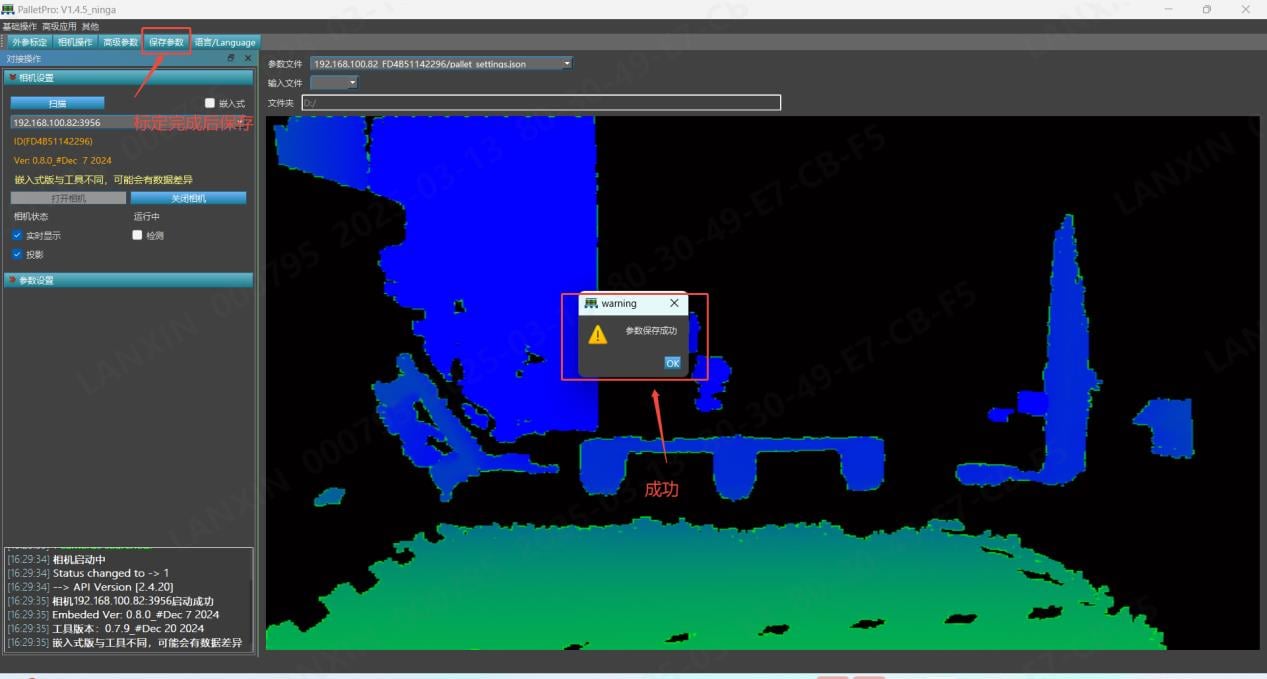Open the 参数文件 dropdown
The height and width of the screenshot is (679, 1267).
[x=441, y=63]
